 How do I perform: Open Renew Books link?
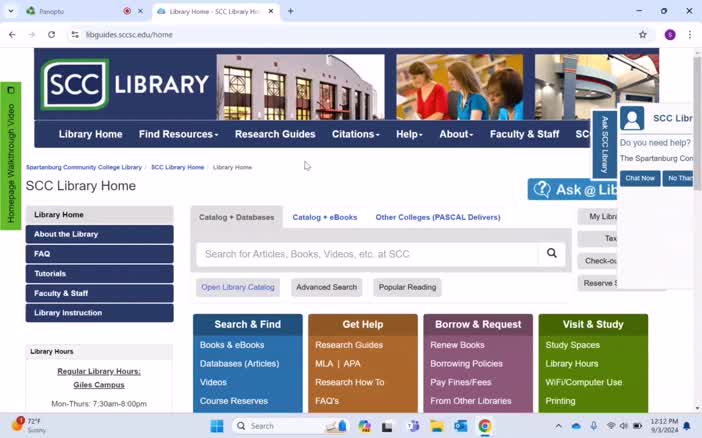click(x=457, y=345)
